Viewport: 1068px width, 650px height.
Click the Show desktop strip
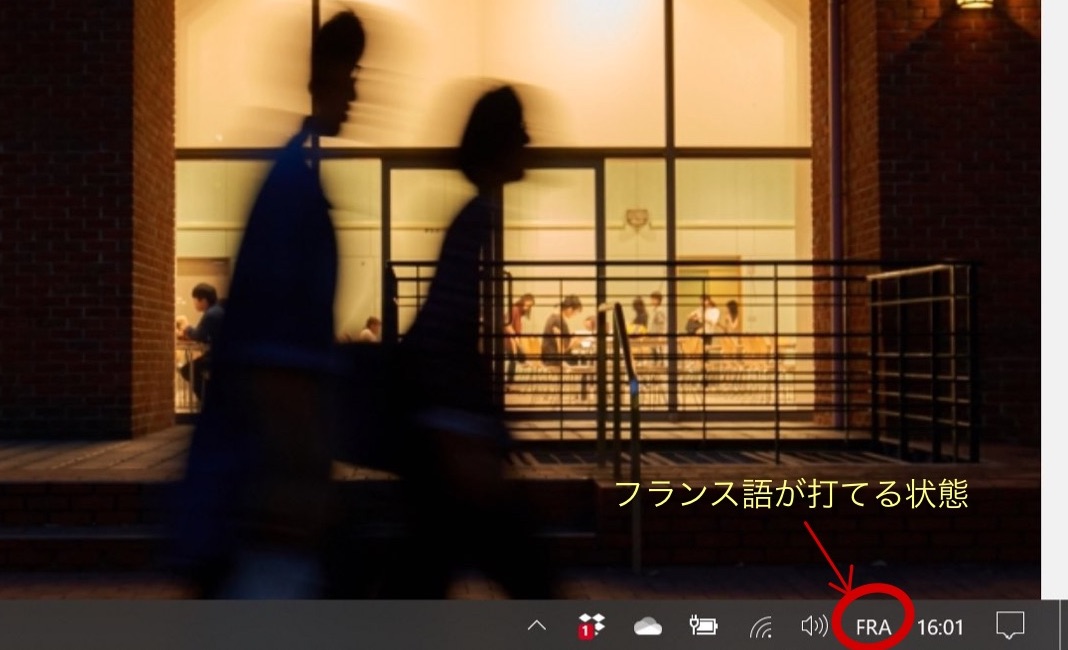[1063, 625]
